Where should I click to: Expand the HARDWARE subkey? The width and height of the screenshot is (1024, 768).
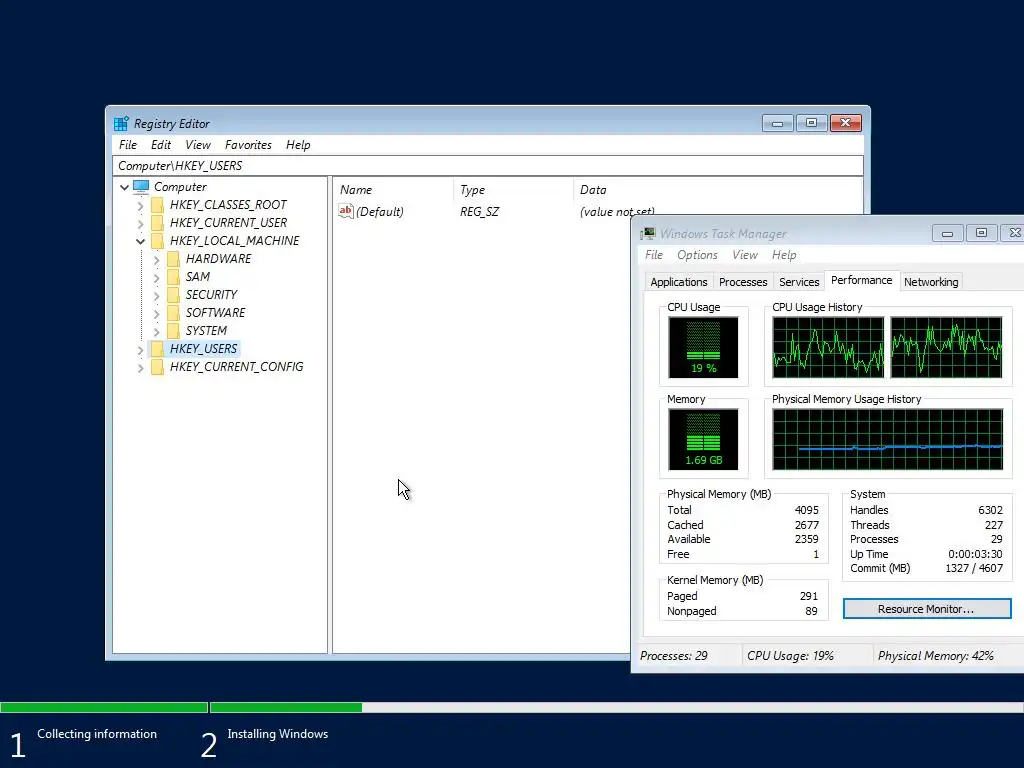(156, 259)
